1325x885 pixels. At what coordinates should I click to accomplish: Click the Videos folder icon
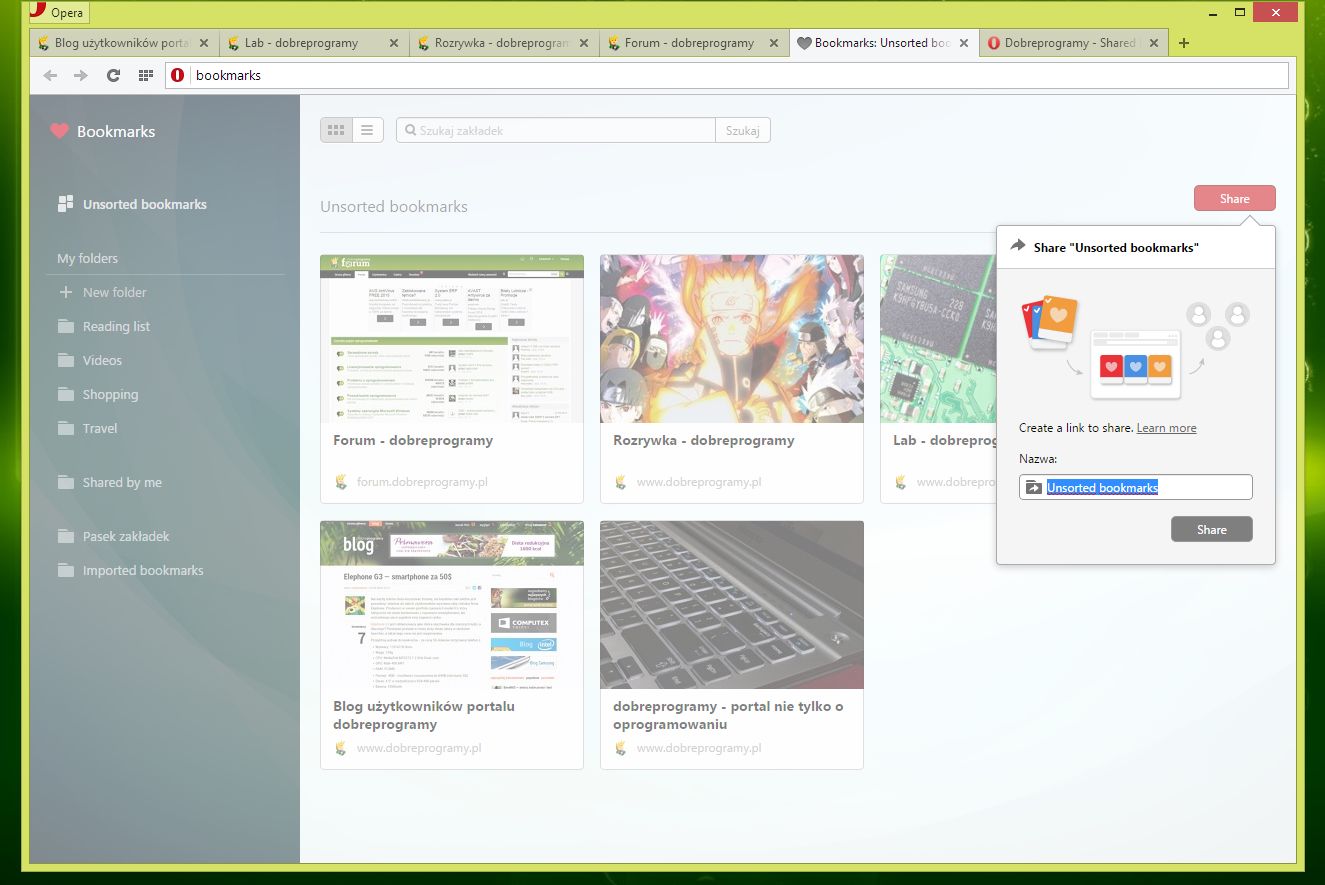66,360
